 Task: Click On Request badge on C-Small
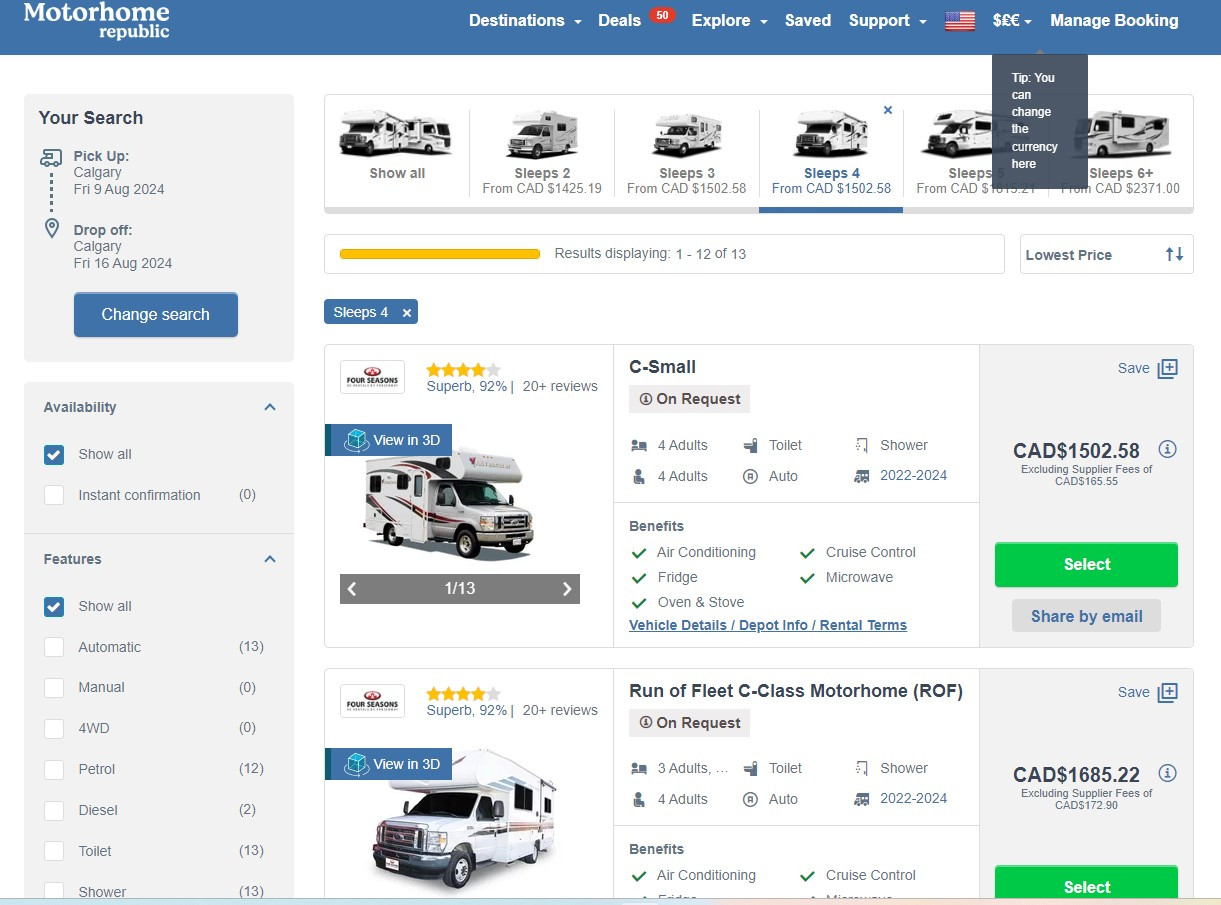coord(689,399)
